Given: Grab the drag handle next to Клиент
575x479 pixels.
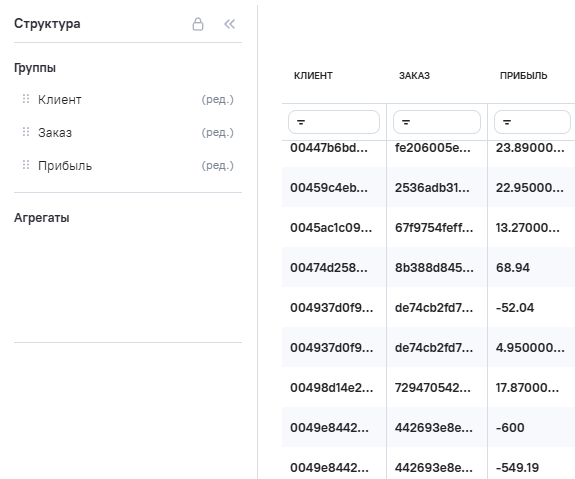Looking at the screenshot, I should (x=26, y=99).
